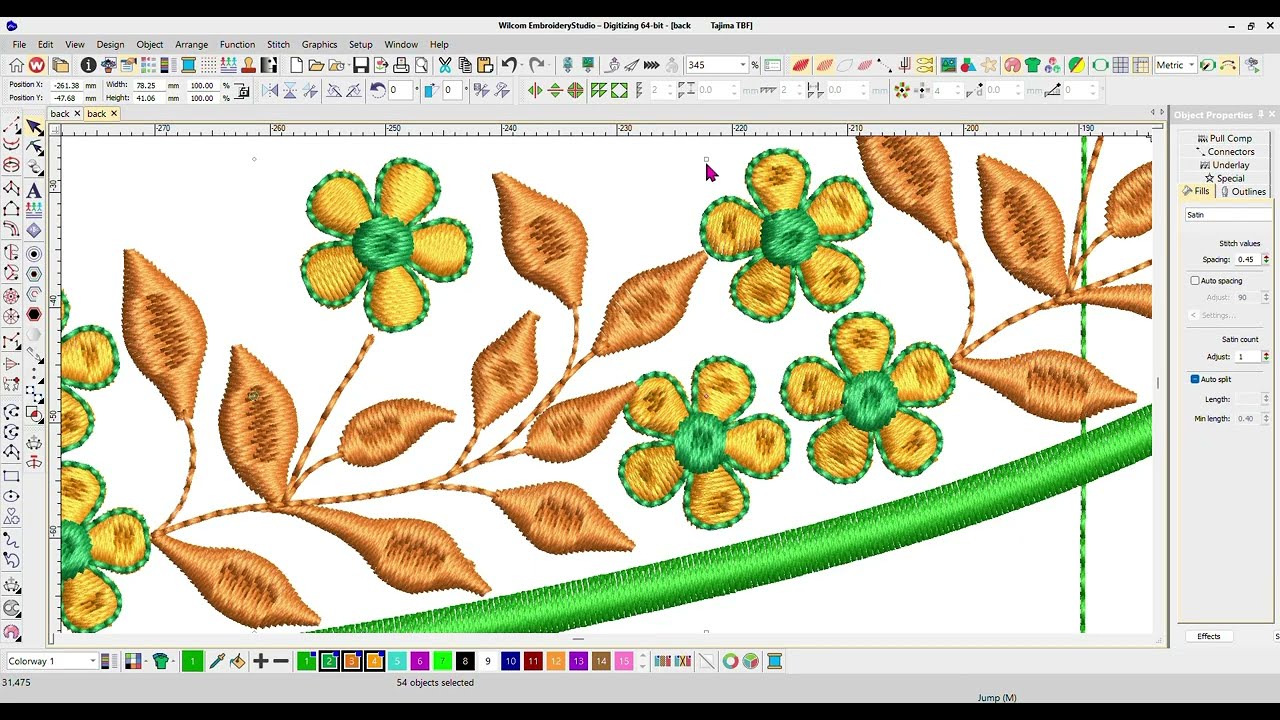Open the zoom factor 345 dropdown

[x=743, y=65]
